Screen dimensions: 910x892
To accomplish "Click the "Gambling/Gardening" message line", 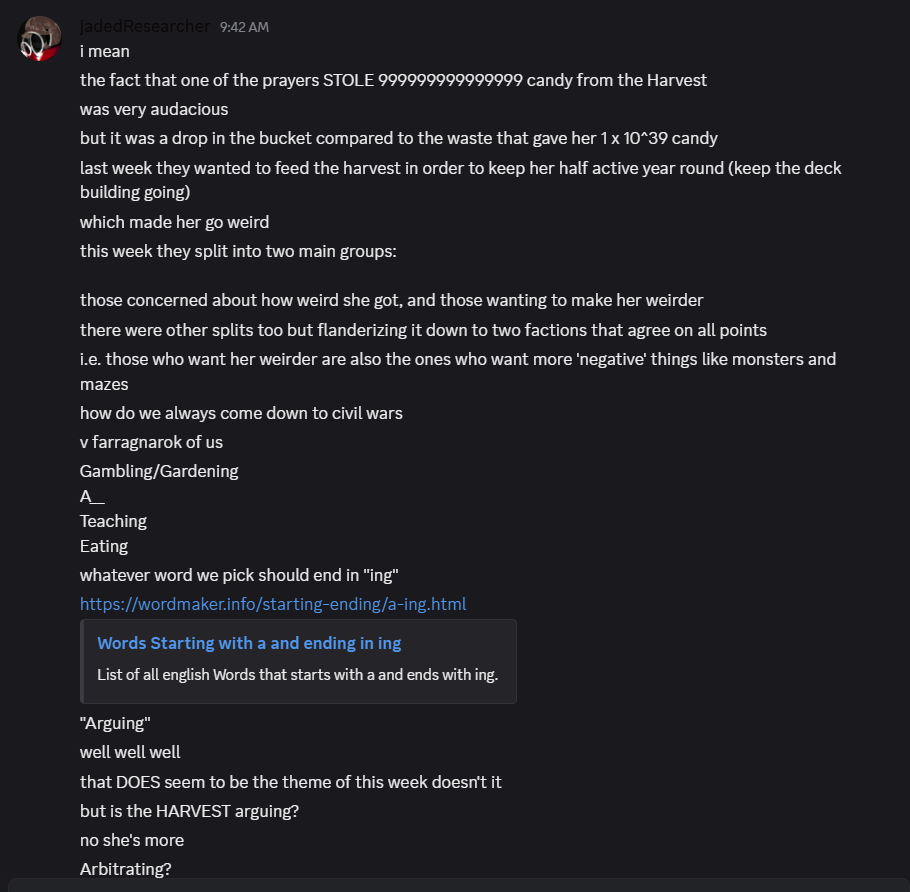I will pos(159,470).
